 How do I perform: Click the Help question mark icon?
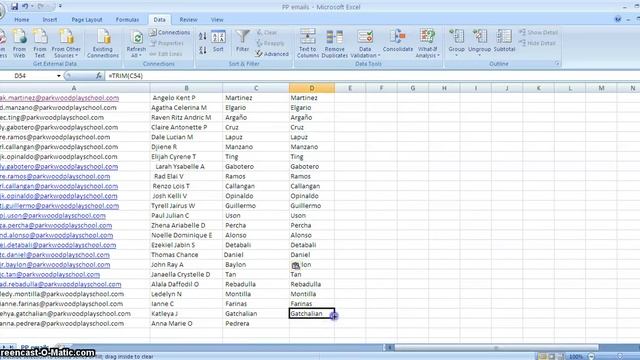click(618, 19)
